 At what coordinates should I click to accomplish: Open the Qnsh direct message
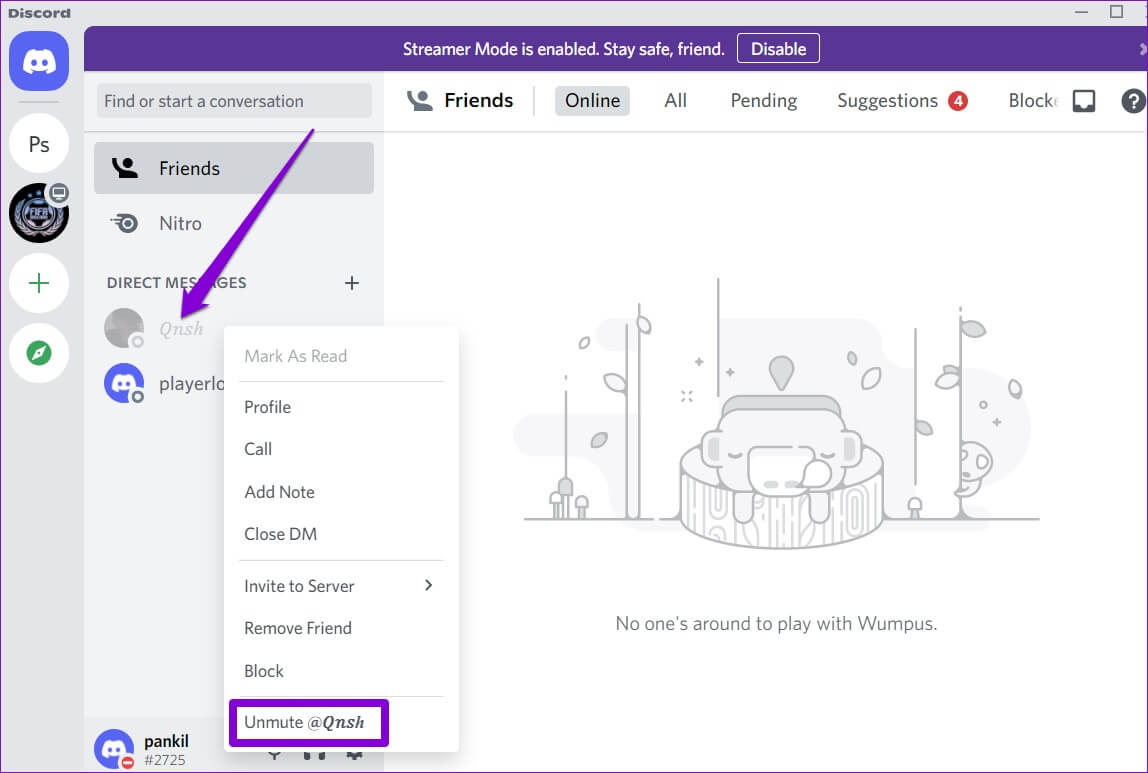[x=181, y=329]
